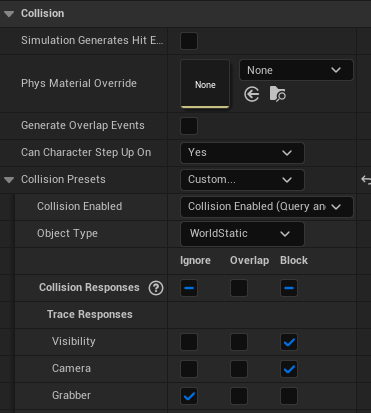Open the Object Type WorldStatic dropdown

[x=242, y=234]
